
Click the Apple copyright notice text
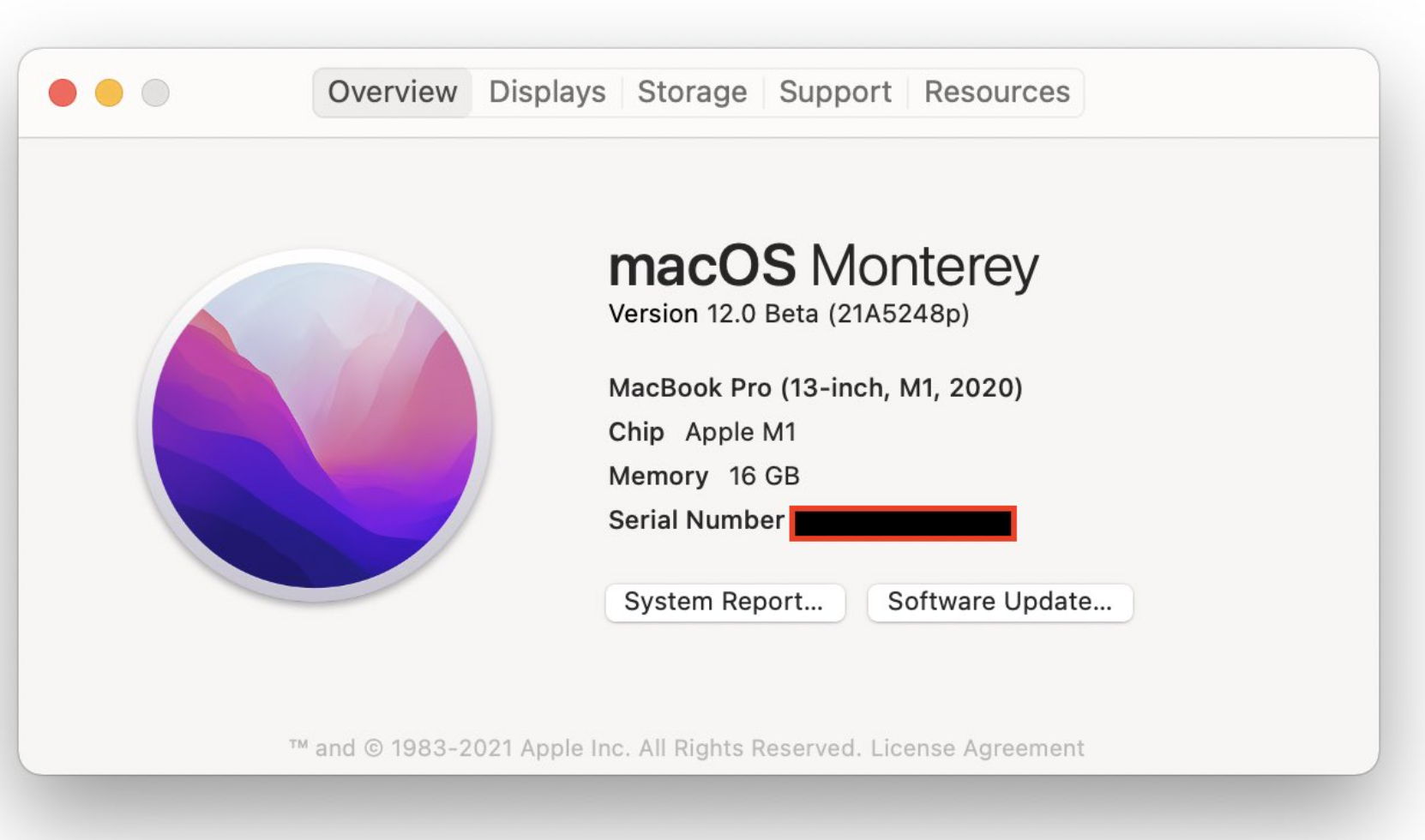point(574,748)
